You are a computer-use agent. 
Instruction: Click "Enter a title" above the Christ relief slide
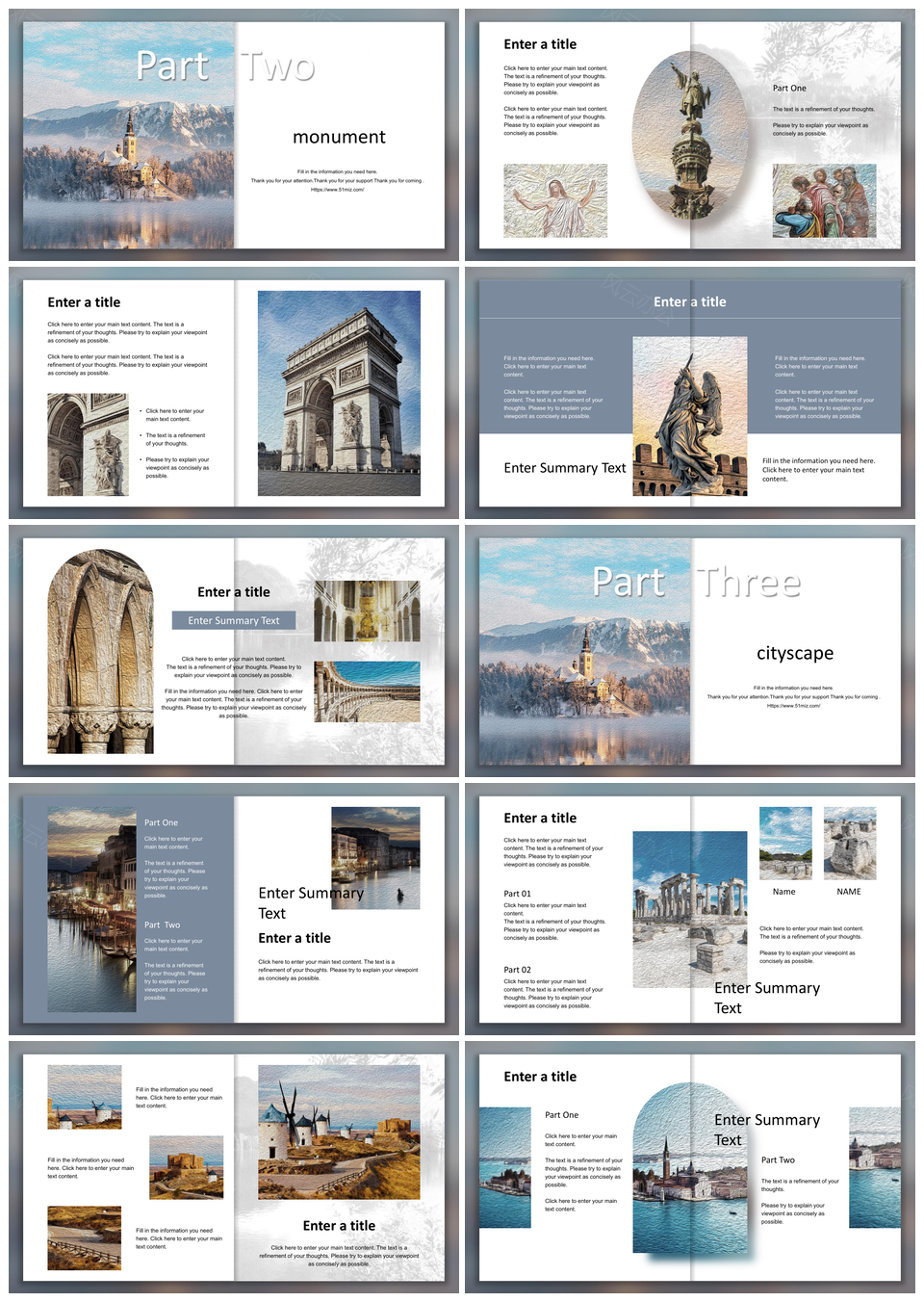tap(540, 44)
